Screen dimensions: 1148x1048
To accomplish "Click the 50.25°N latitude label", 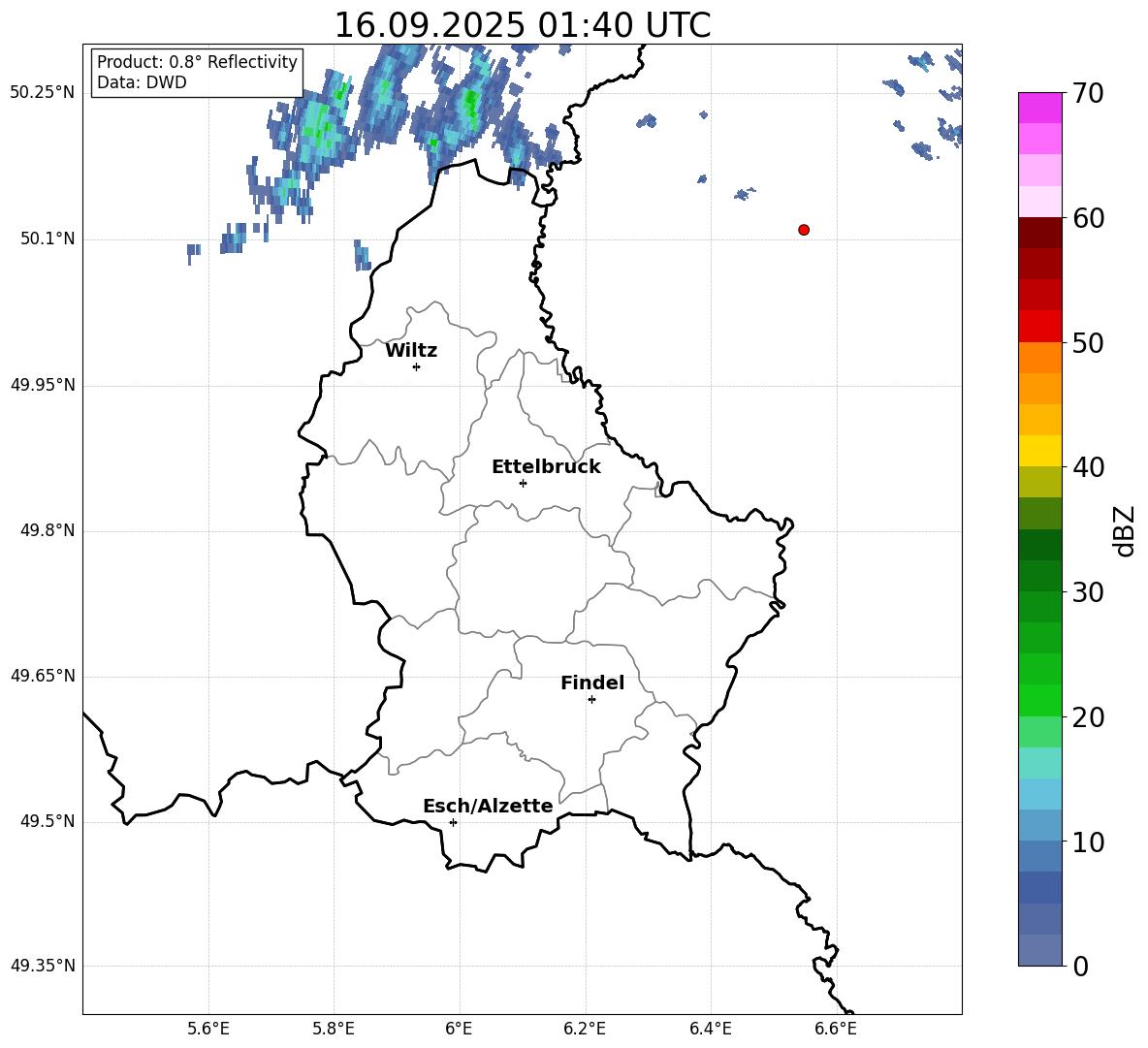I will point(43,93).
